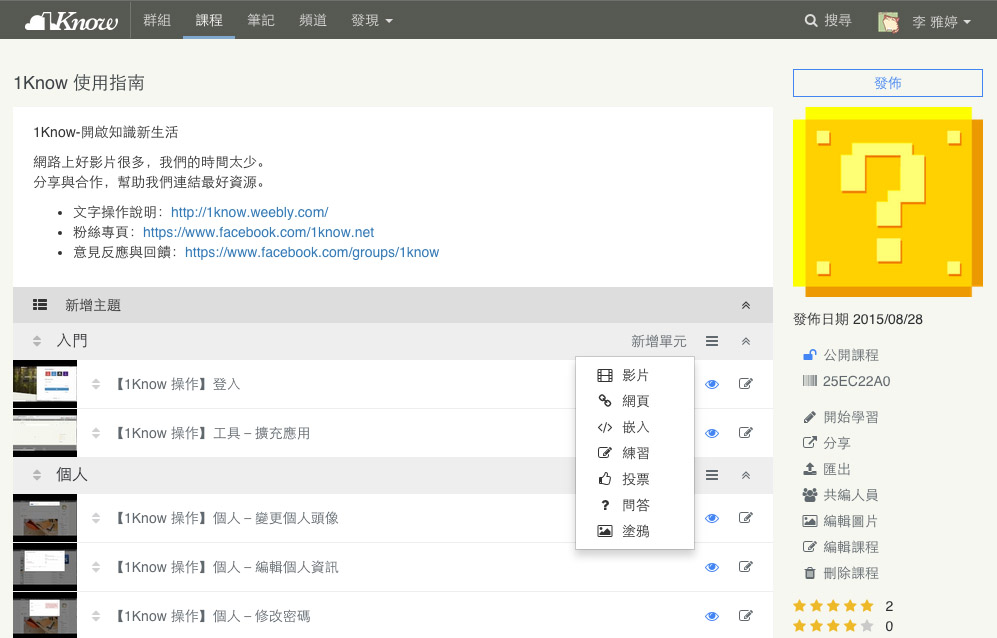Toggle visibility of 個人－修改密碼
Image resolution: width=997 pixels, height=638 pixels.
712,616
